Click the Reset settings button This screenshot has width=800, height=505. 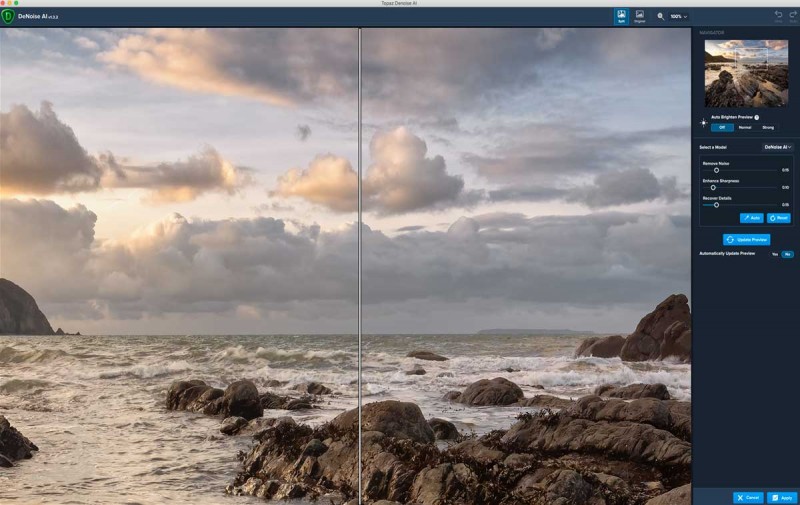pyautogui.click(x=779, y=217)
